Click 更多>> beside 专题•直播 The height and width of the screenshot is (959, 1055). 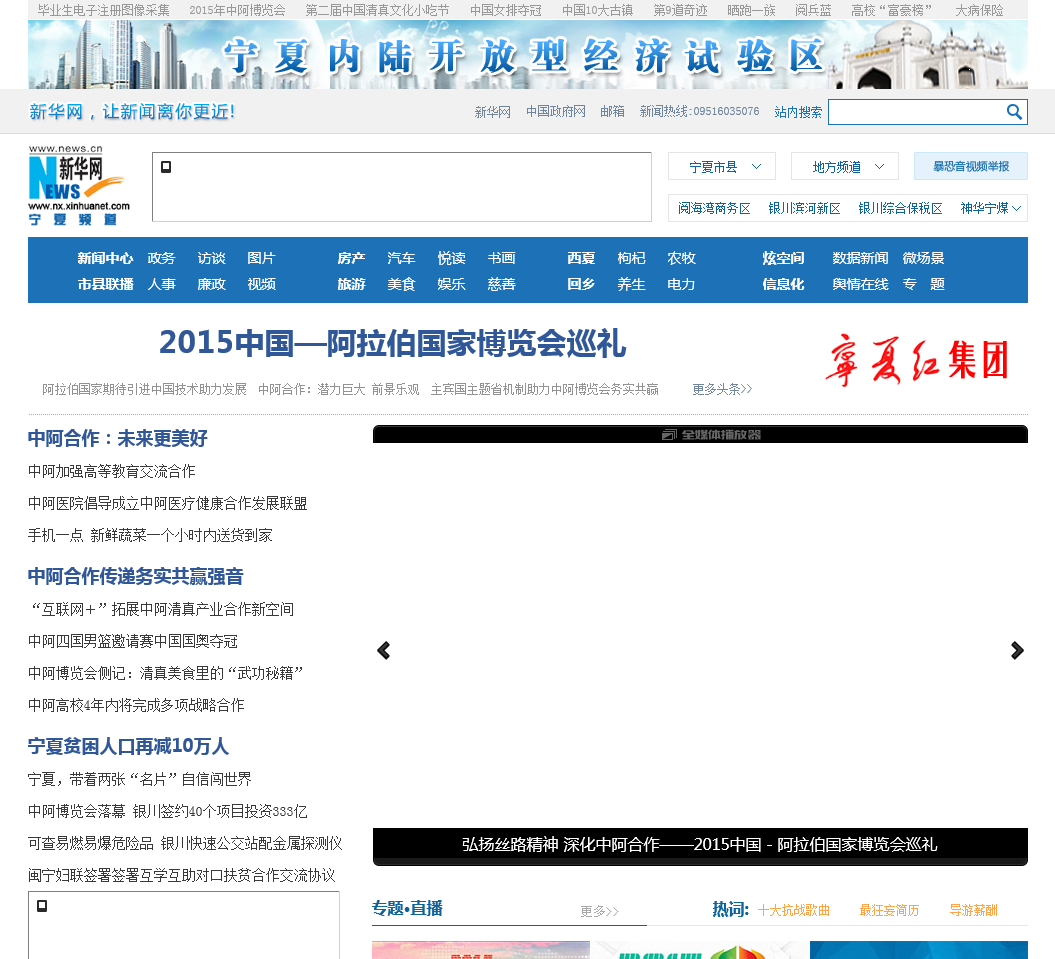[x=599, y=911]
